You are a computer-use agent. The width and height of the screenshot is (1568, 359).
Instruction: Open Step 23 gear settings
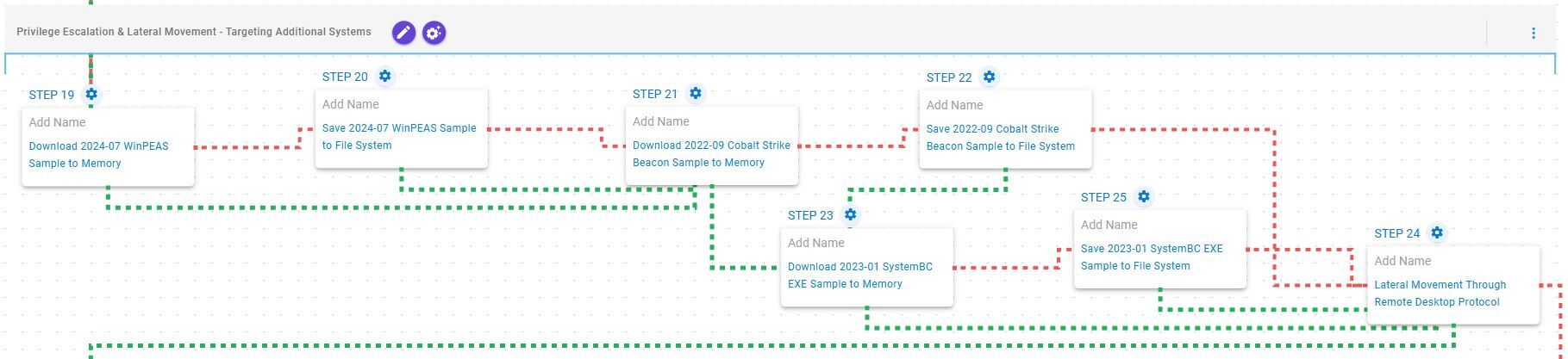click(x=851, y=214)
